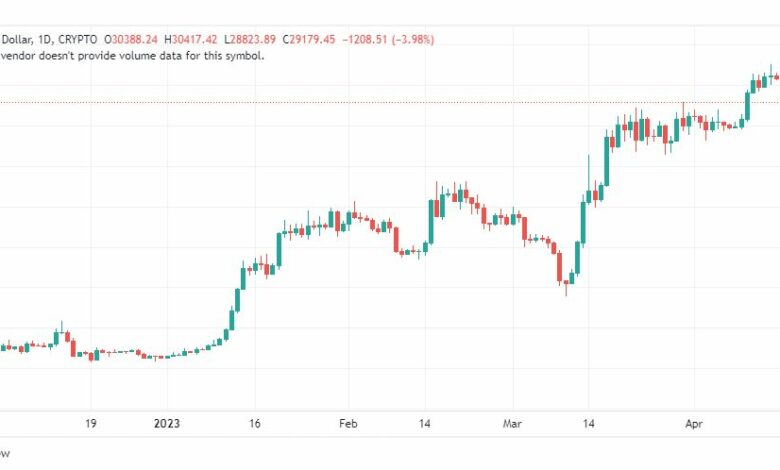The width and height of the screenshot is (780, 470).
Task: Select the Feb label on time axis
Action: tap(347, 424)
